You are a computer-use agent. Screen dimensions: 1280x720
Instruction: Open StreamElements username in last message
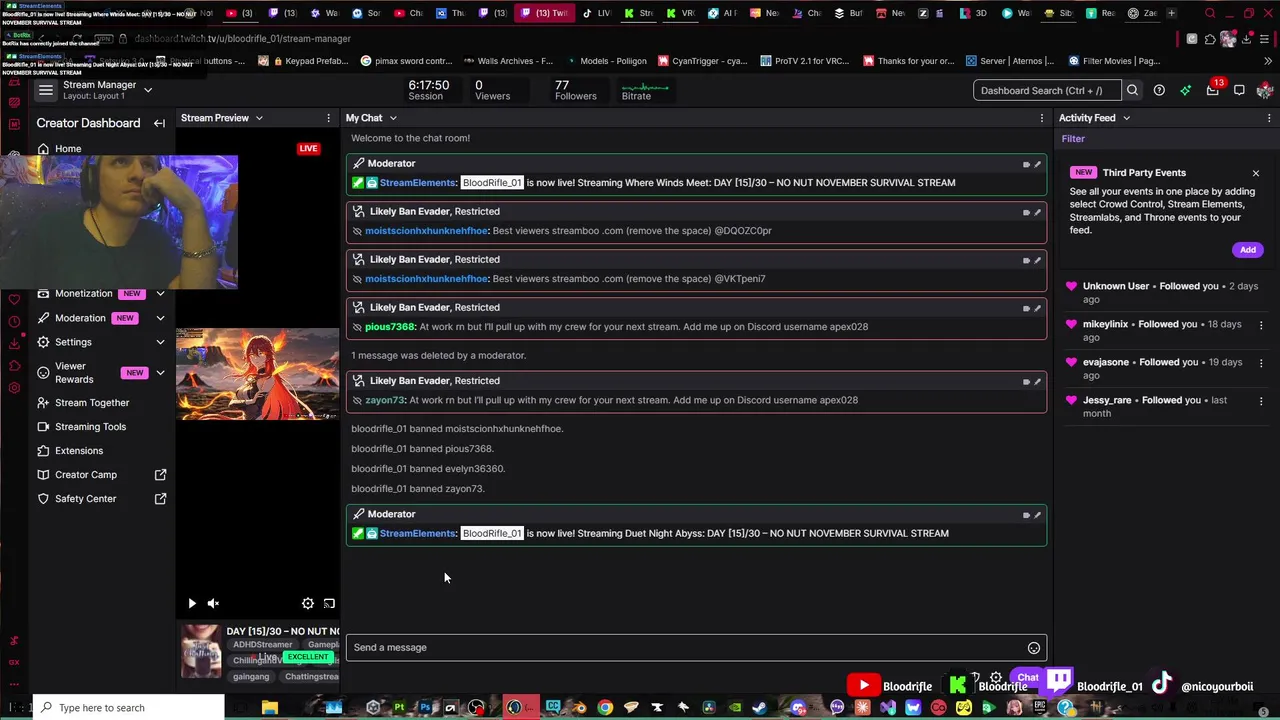[x=418, y=534]
